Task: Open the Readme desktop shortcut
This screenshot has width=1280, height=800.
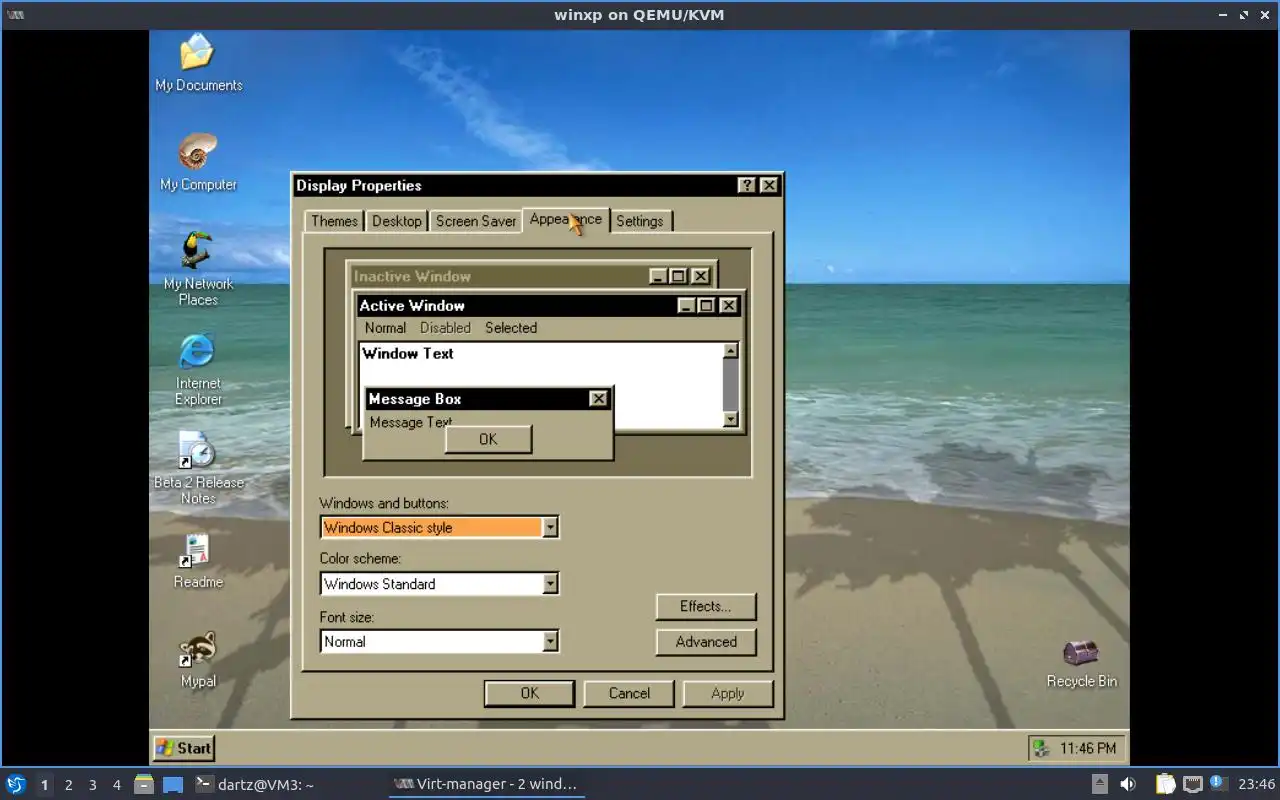Action: pos(198,560)
